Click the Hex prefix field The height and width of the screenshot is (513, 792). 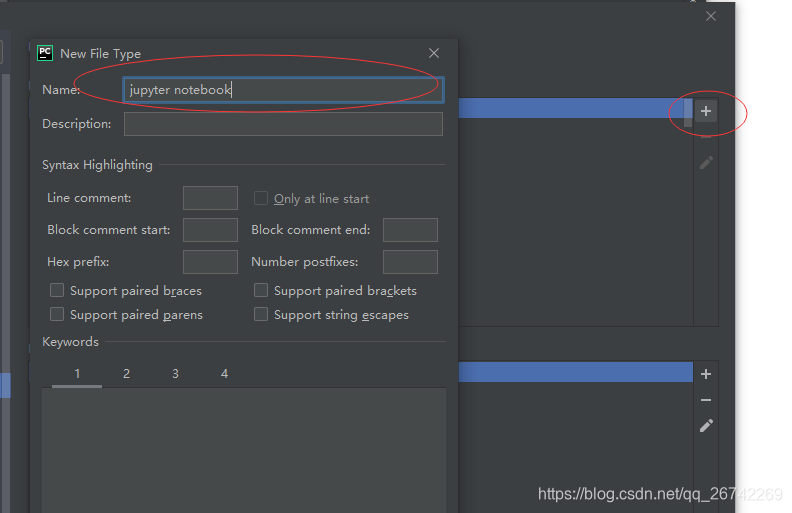click(x=210, y=262)
